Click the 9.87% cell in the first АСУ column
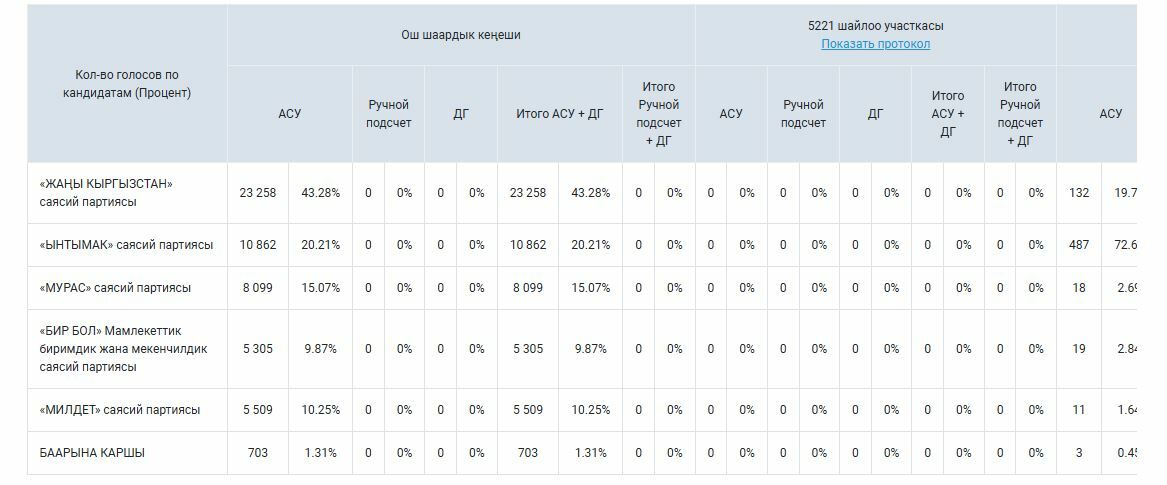 point(321,349)
